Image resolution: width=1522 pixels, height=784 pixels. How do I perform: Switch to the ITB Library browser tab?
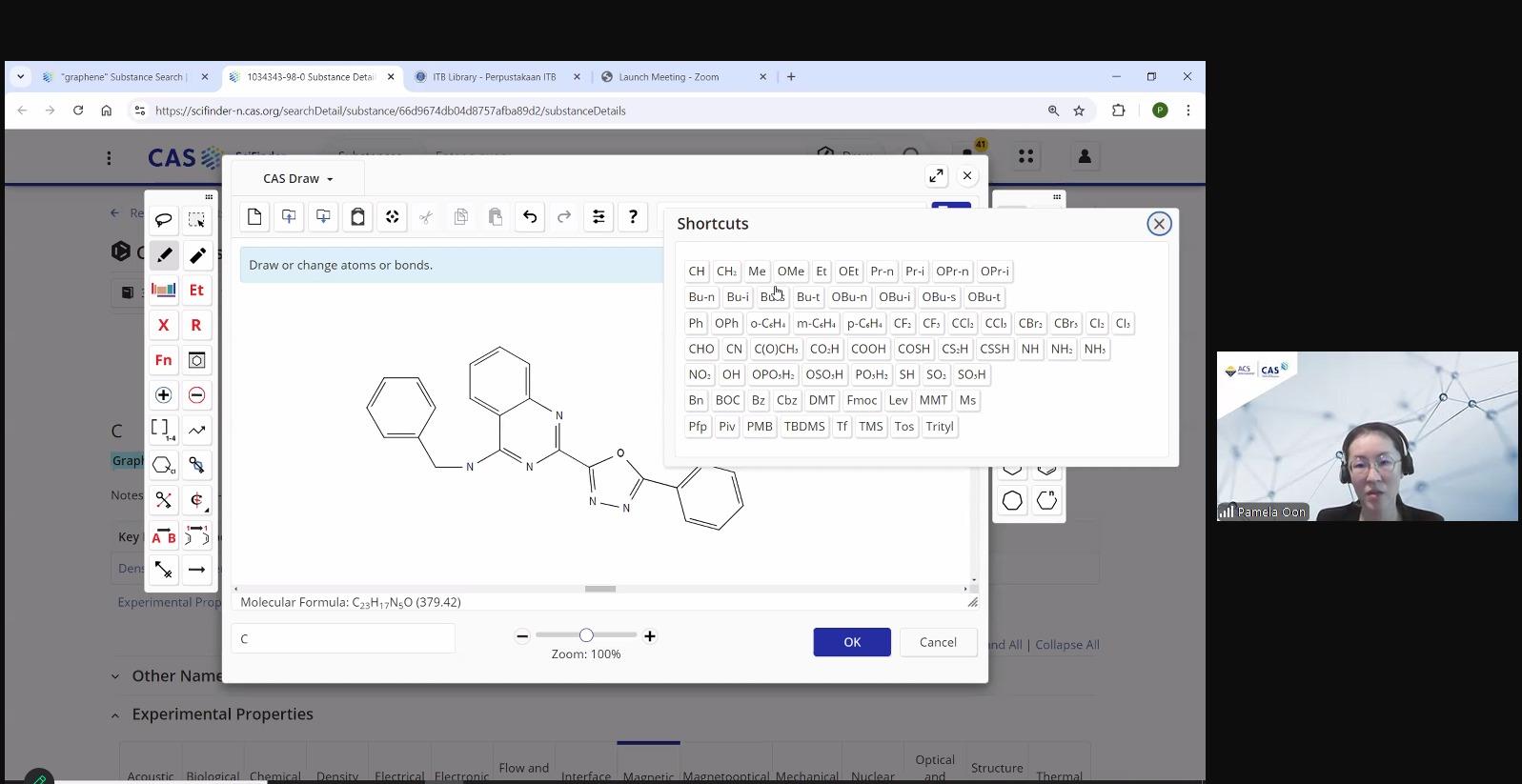pyautogui.click(x=494, y=77)
